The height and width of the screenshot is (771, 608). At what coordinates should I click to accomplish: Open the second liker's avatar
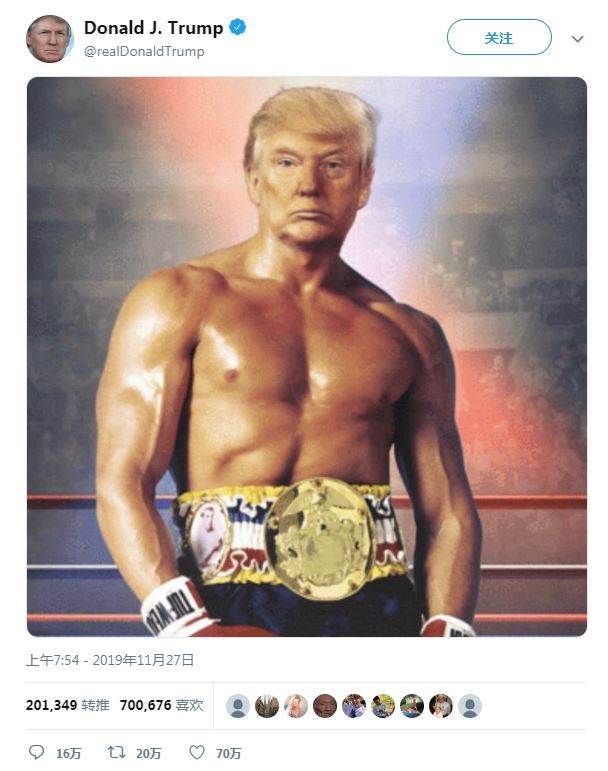[x=267, y=706]
